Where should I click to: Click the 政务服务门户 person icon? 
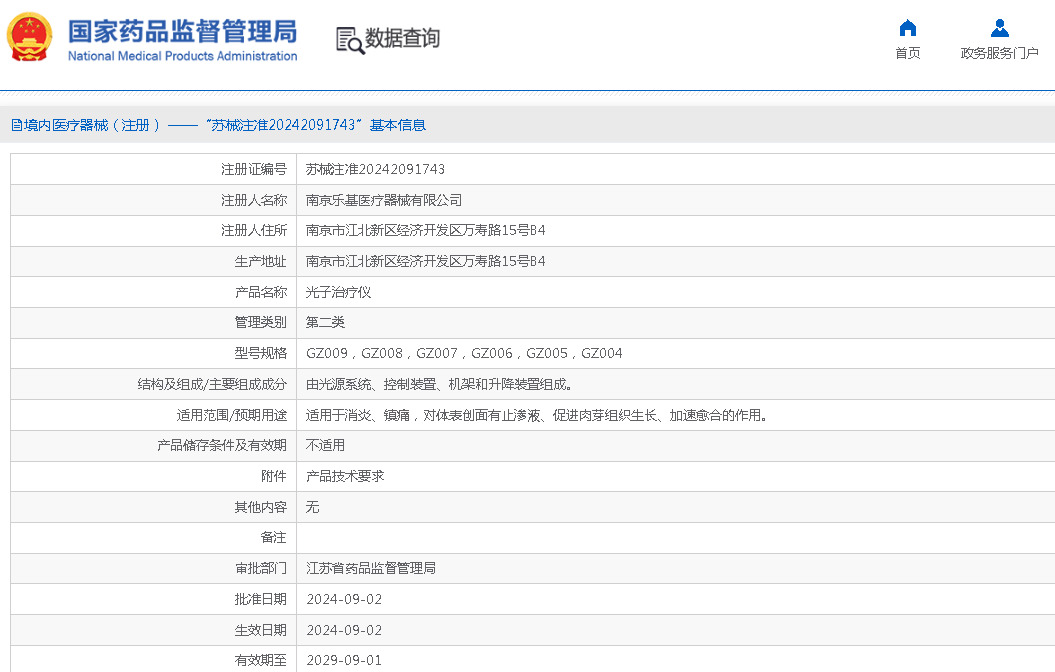point(999,28)
